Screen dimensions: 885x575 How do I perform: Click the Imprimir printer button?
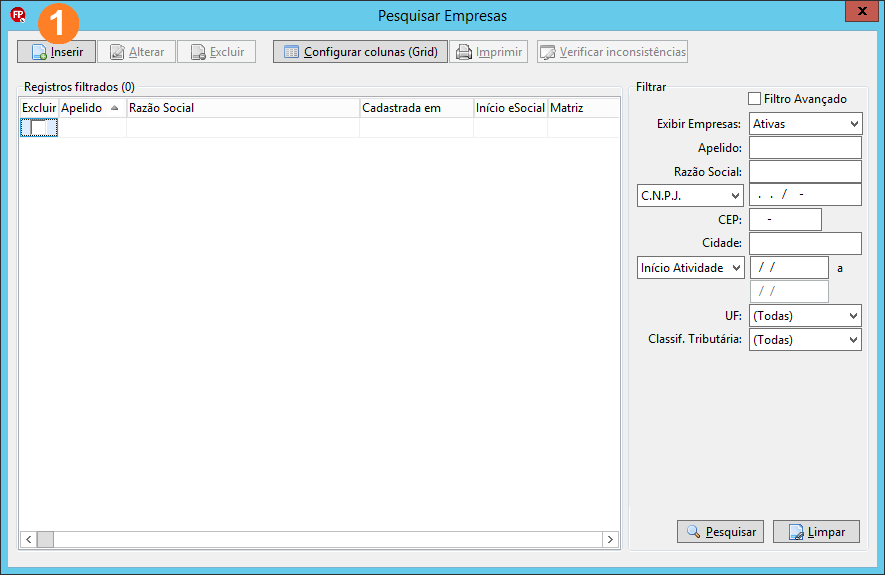(489, 52)
